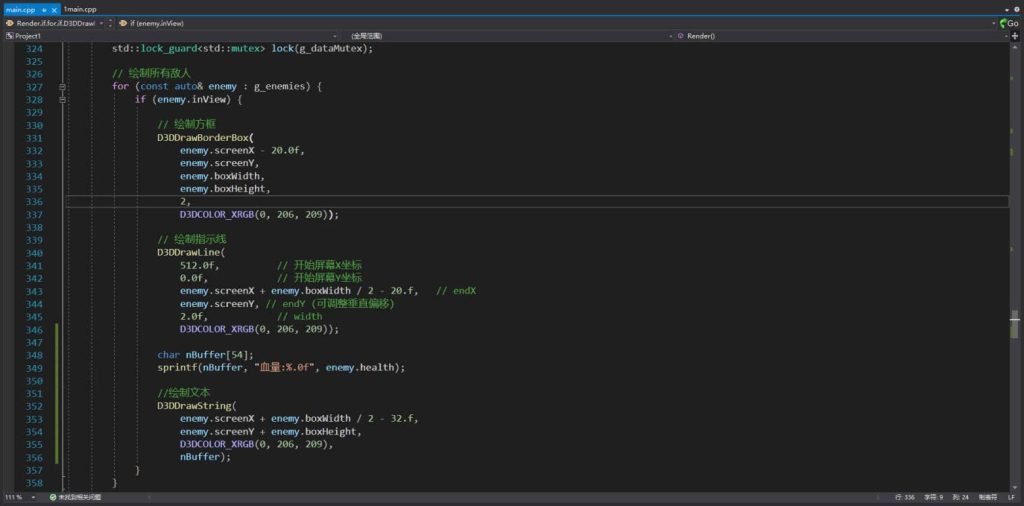The width and height of the screenshot is (1024, 506).
Task: Select the main.cpp tab
Action: pyautogui.click(x=20, y=9)
